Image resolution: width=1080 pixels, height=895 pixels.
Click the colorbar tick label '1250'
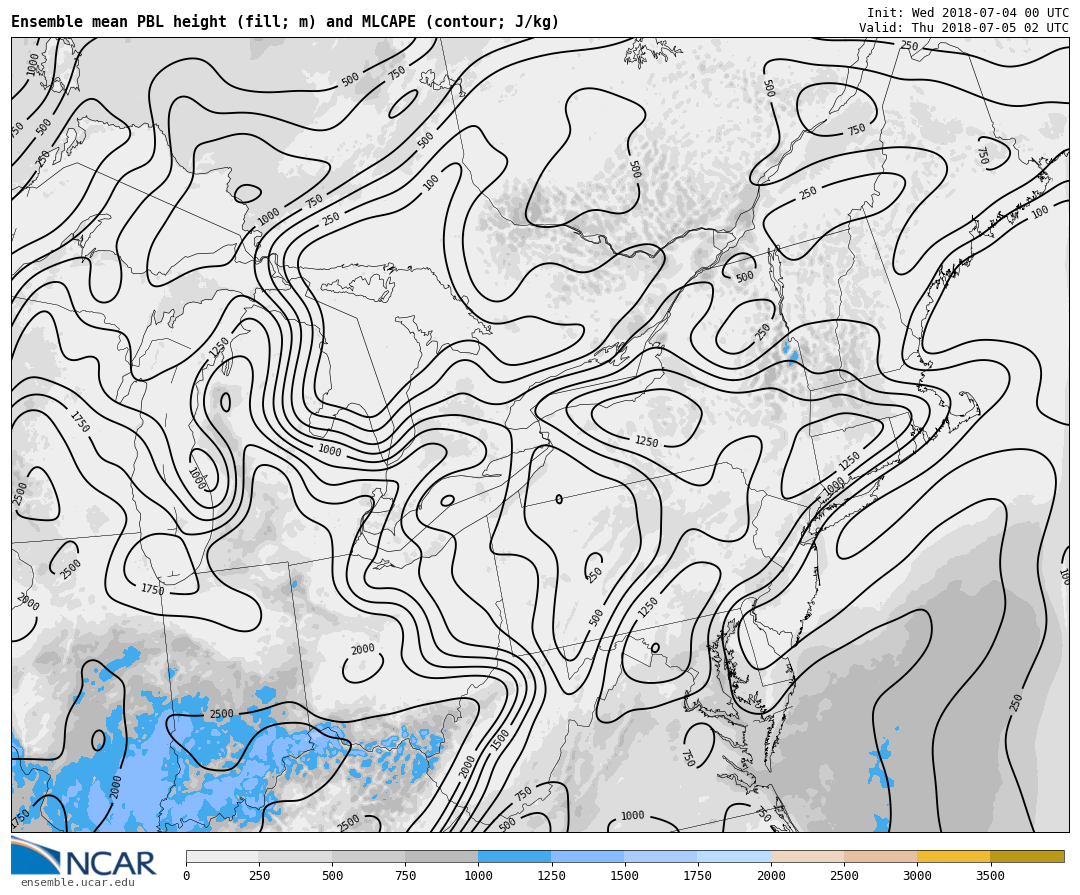(551, 876)
